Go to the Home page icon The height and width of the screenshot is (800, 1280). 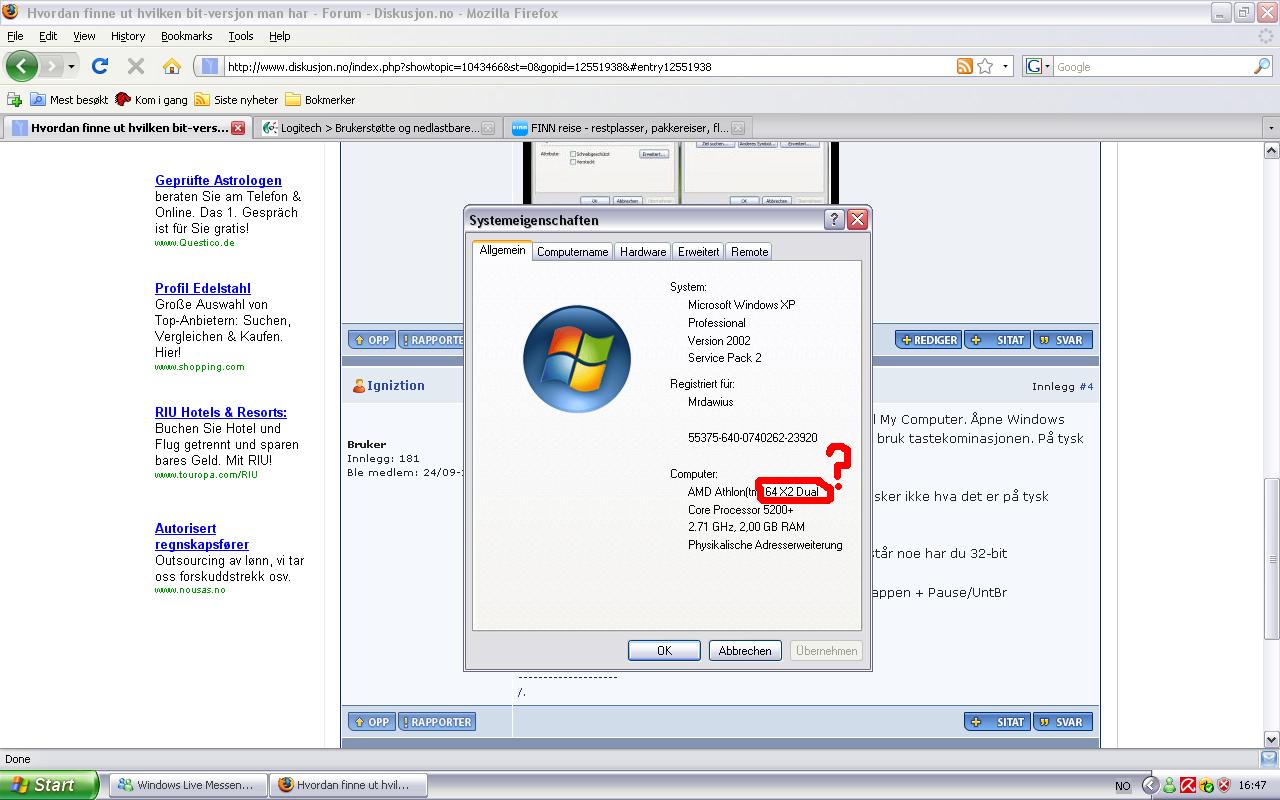pos(172,66)
